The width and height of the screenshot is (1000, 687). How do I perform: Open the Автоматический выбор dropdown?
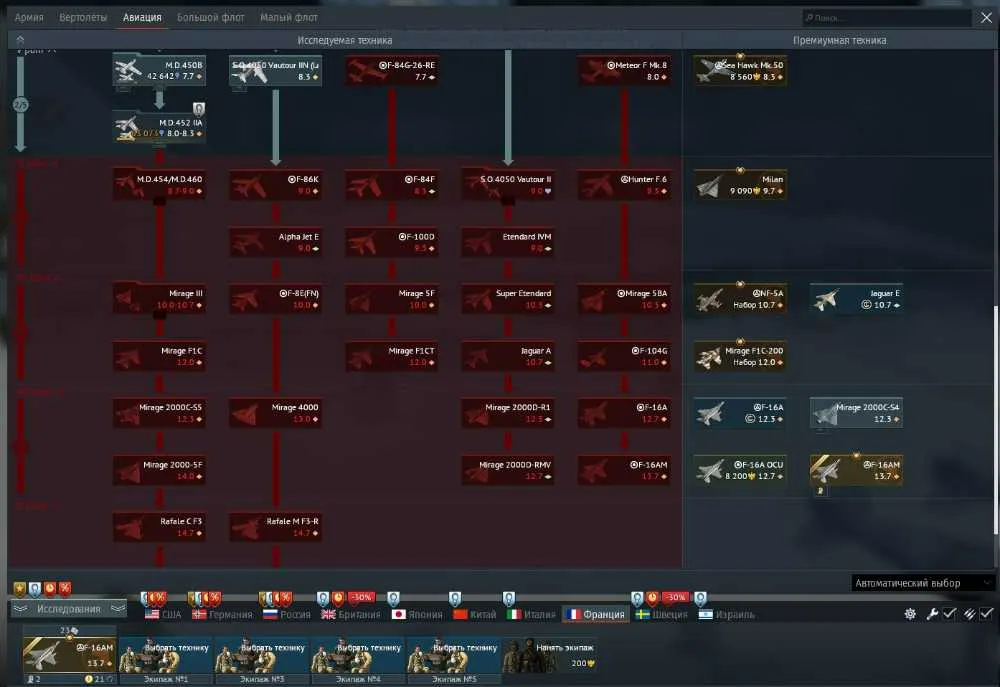tap(922, 583)
